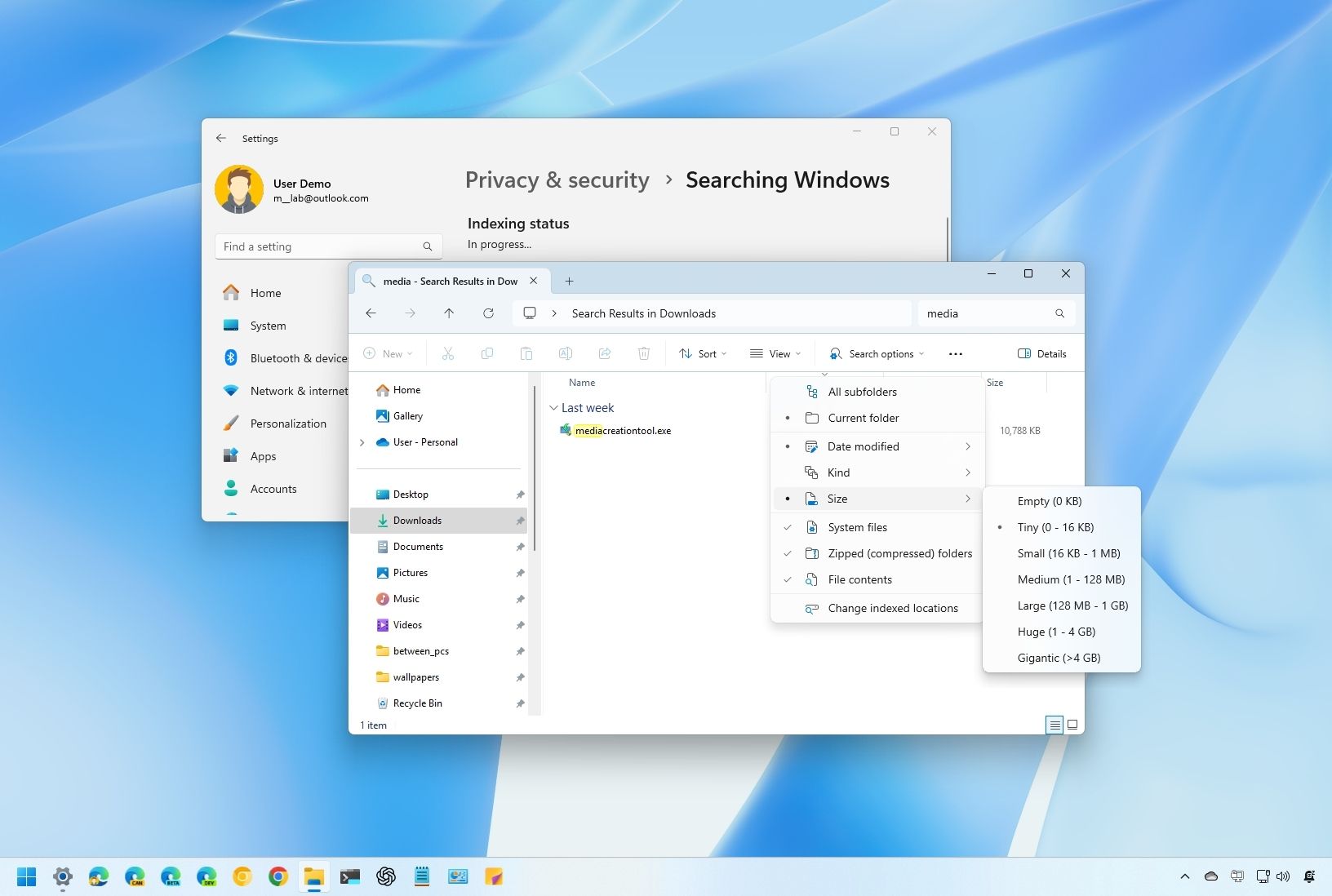This screenshot has width=1332, height=896.
Task: Select the Rename icon in the toolbar
Action: [566, 353]
